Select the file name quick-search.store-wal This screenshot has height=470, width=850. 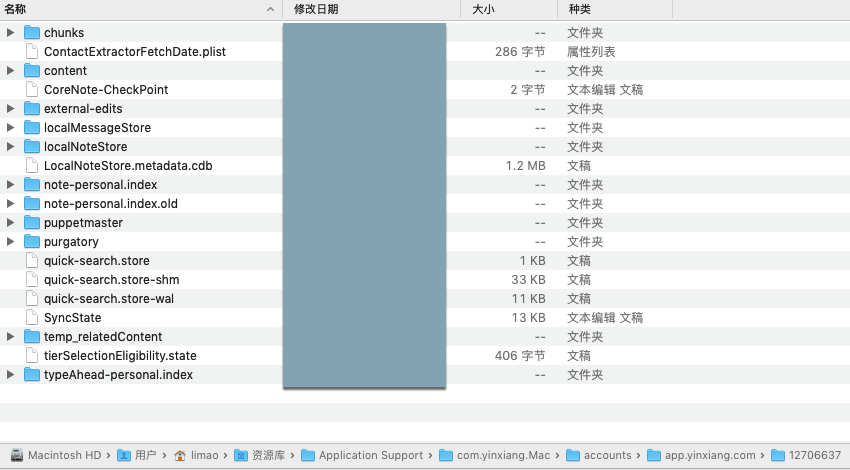point(109,299)
